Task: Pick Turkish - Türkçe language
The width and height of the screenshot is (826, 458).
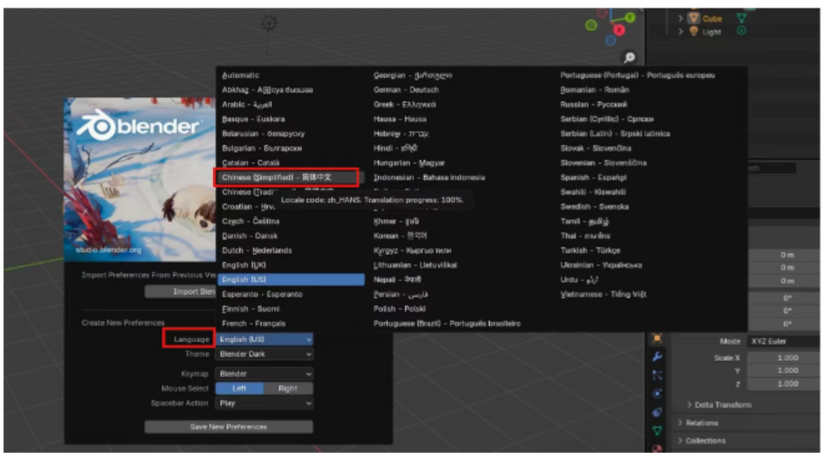Action: click(590, 251)
